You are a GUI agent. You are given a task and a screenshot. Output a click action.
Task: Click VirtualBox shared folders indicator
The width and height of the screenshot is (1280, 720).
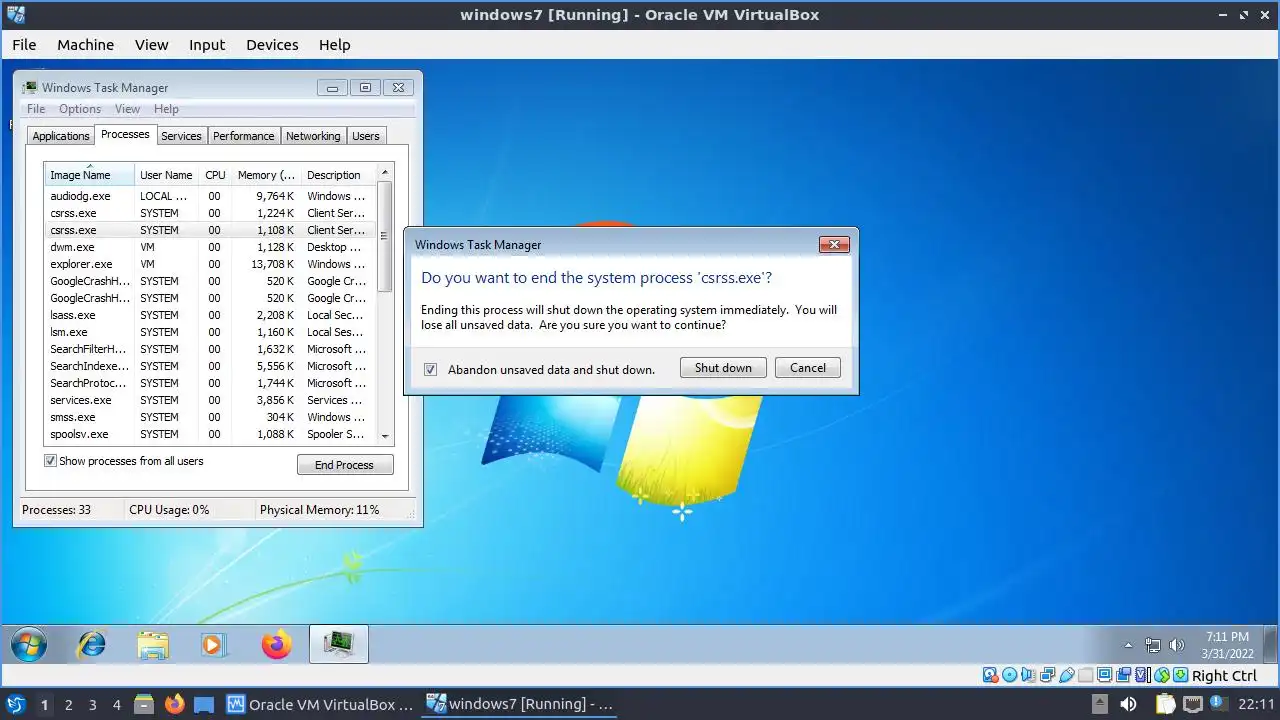(1085, 676)
